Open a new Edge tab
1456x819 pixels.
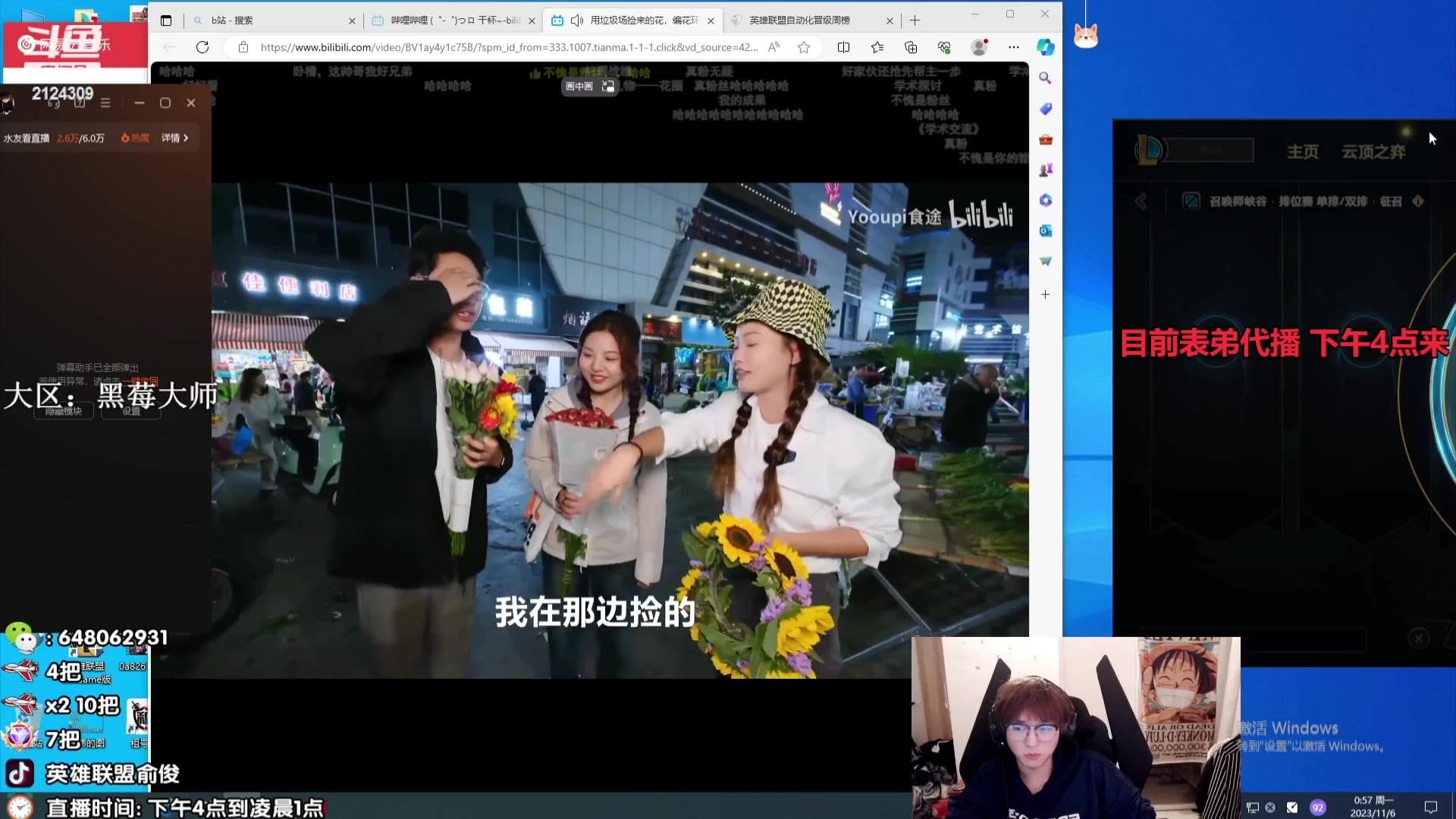(x=915, y=20)
